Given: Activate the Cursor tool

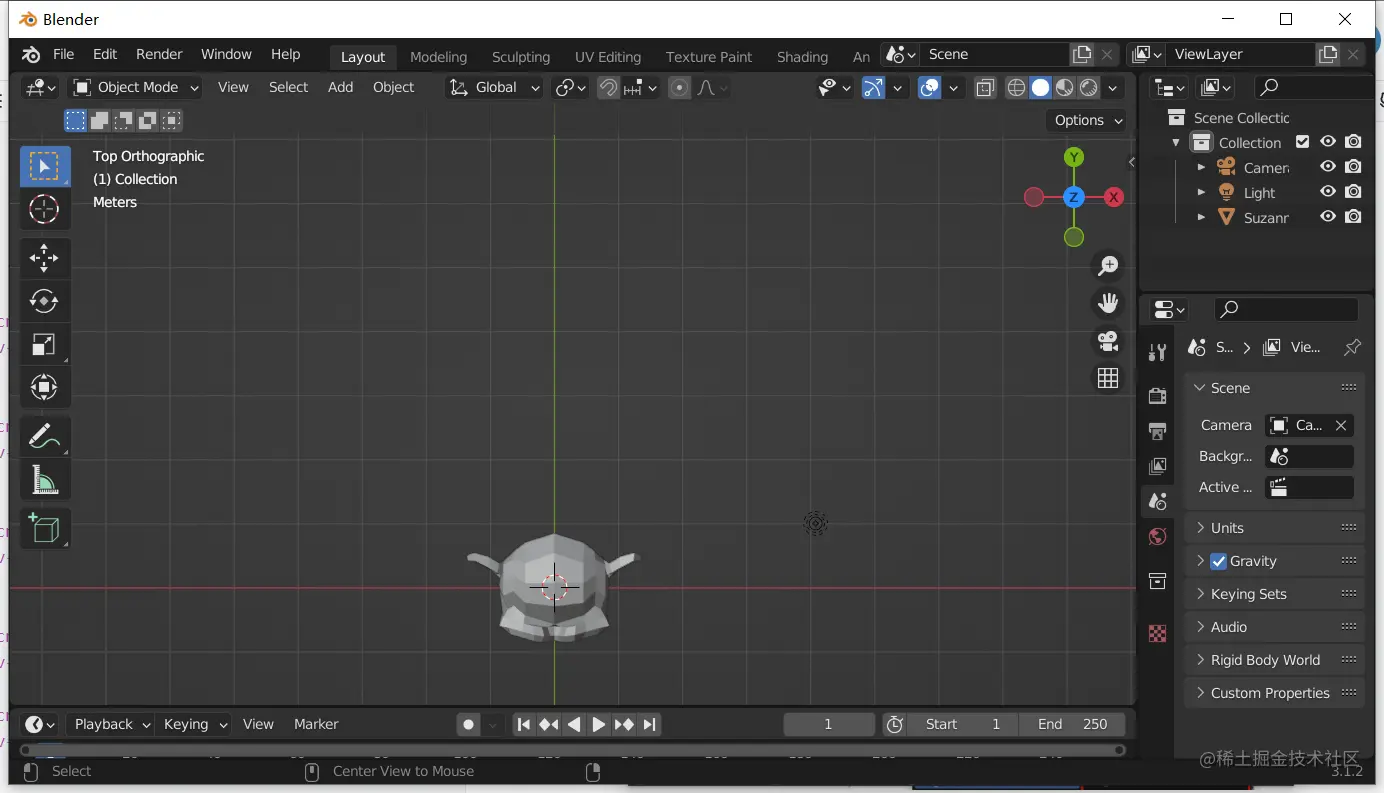Looking at the screenshot, I should click(45, 209).
